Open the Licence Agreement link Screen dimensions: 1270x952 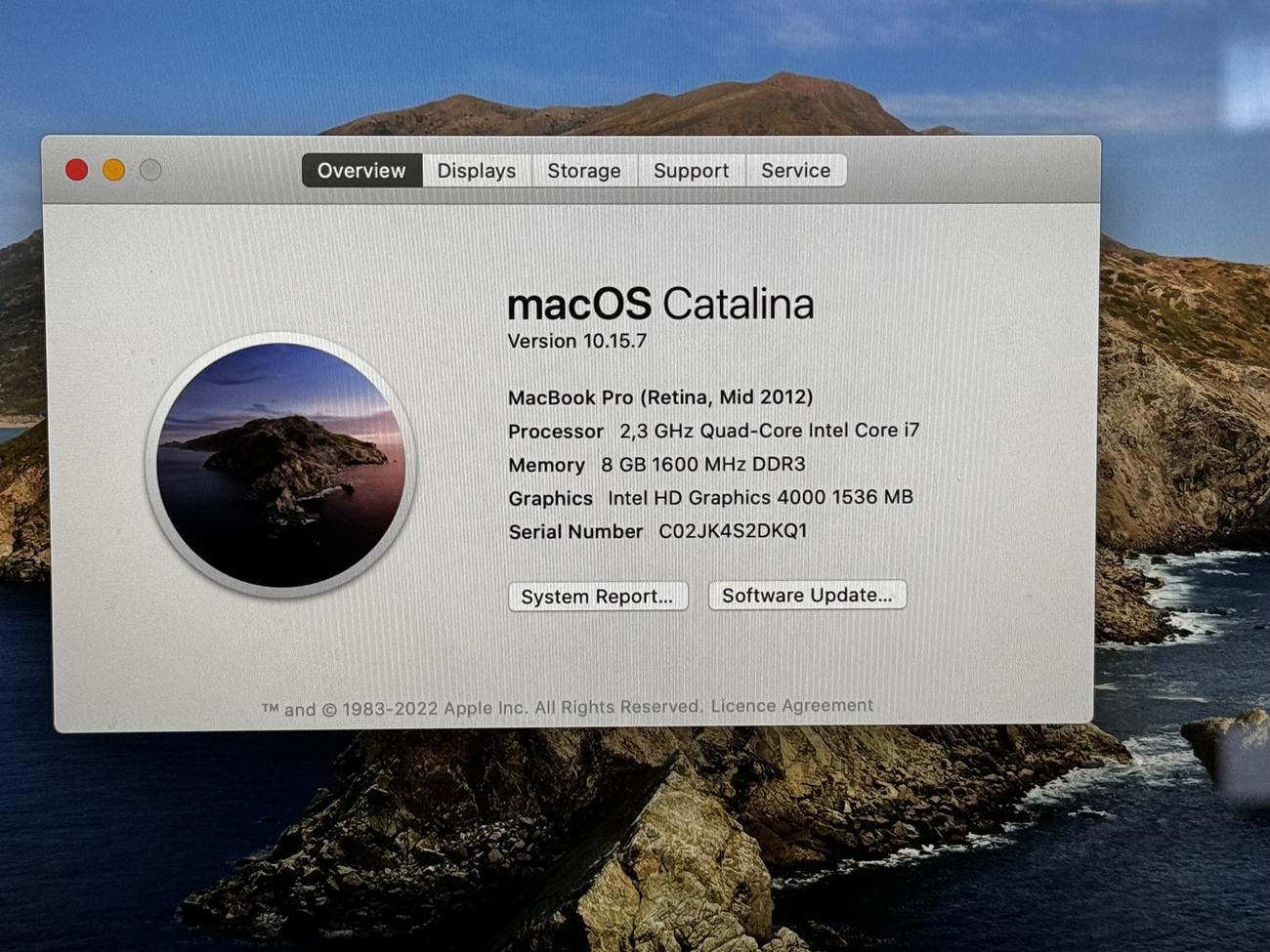[791, 705]
